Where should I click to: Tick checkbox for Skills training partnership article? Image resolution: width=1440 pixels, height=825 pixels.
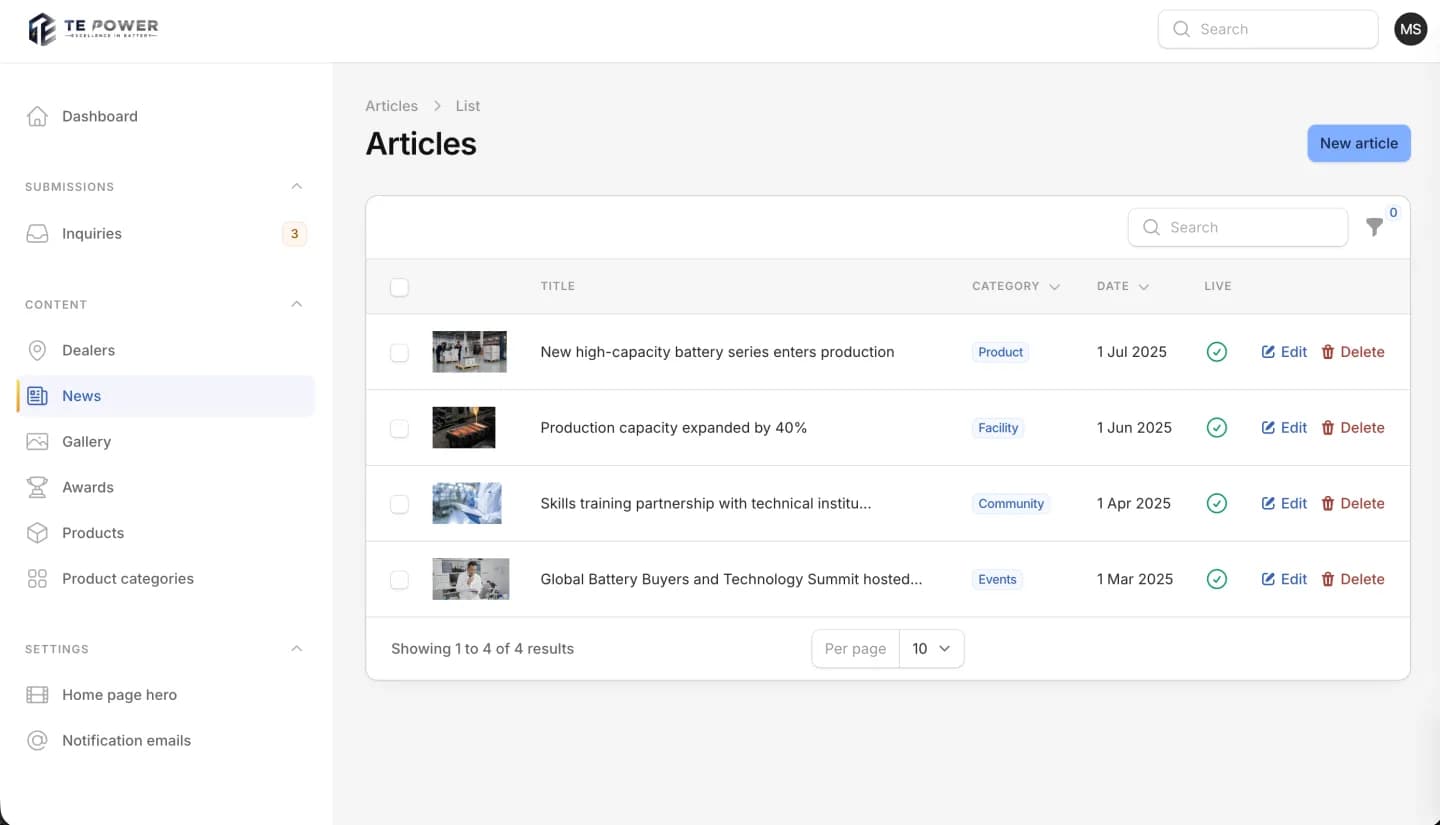[x=399, y=504]
